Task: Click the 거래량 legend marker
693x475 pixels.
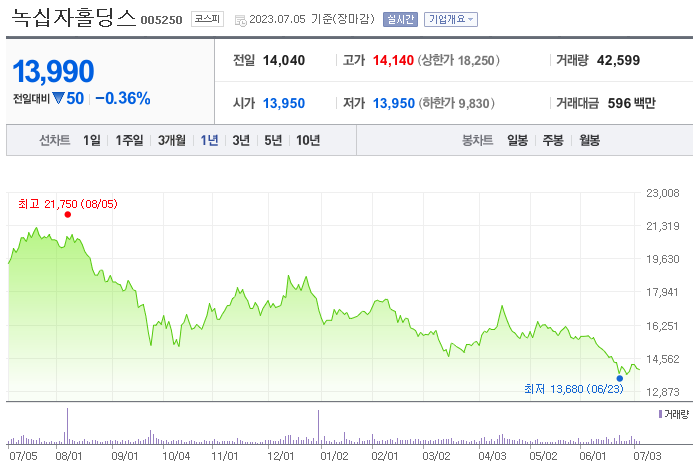Action: pos(660,414)
